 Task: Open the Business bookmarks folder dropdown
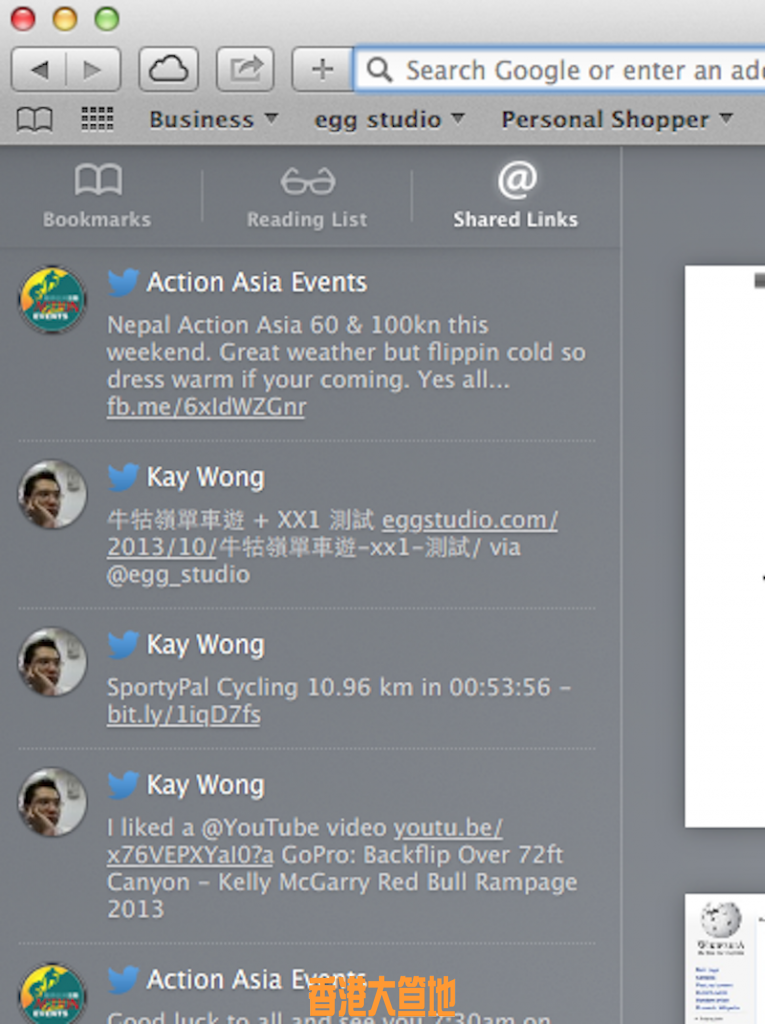coord(214,120)
